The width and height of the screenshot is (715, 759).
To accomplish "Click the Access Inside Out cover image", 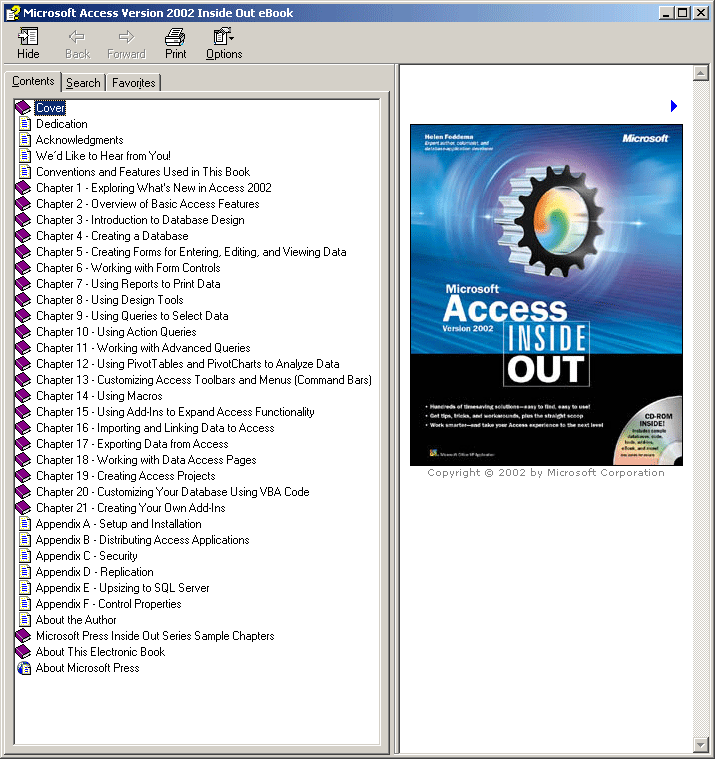I will 546,294.
